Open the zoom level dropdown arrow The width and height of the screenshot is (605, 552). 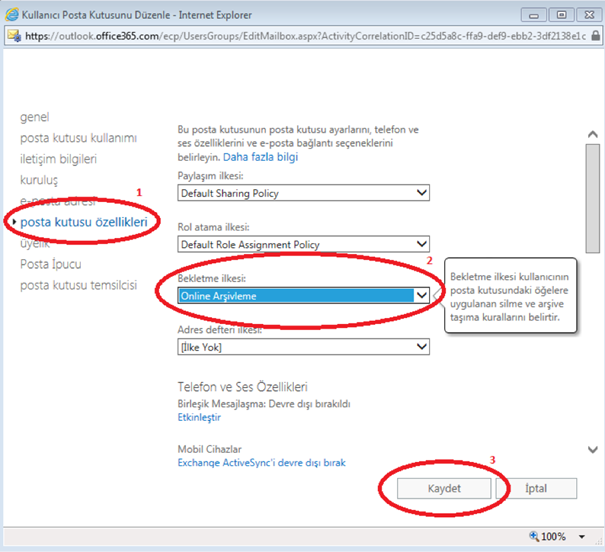click(582, 537)
